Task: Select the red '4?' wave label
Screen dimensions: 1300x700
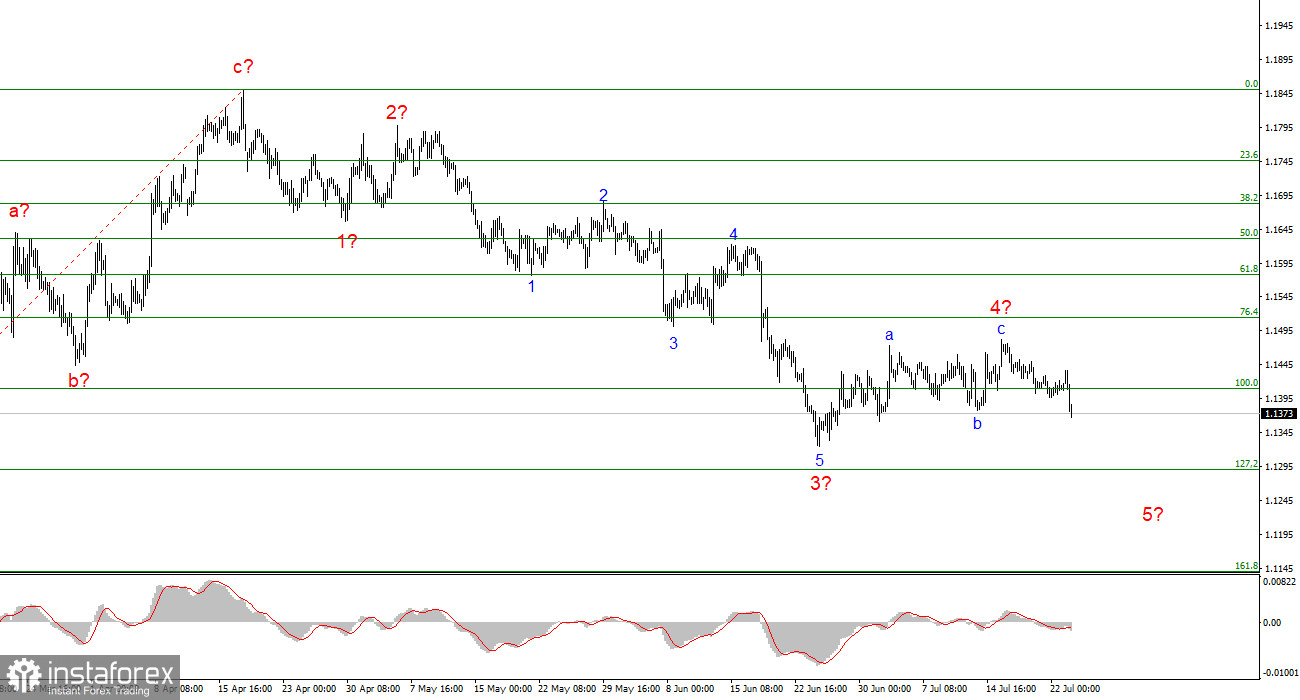Action: (1002, 307)
